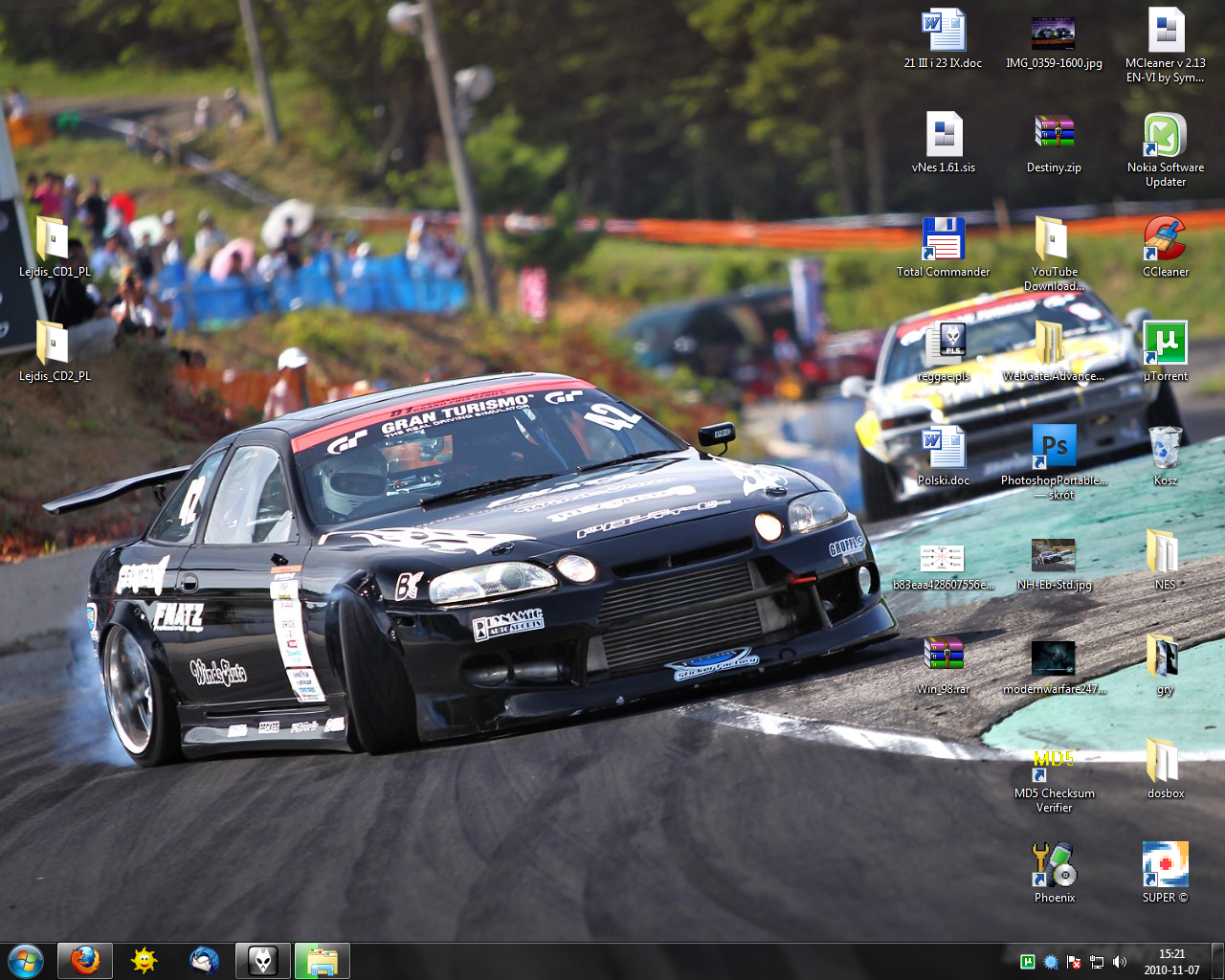This screenshot has width=1225, height=980.
Task: Click the µTorrent tray icon
Action: (x=1028, y=962)
